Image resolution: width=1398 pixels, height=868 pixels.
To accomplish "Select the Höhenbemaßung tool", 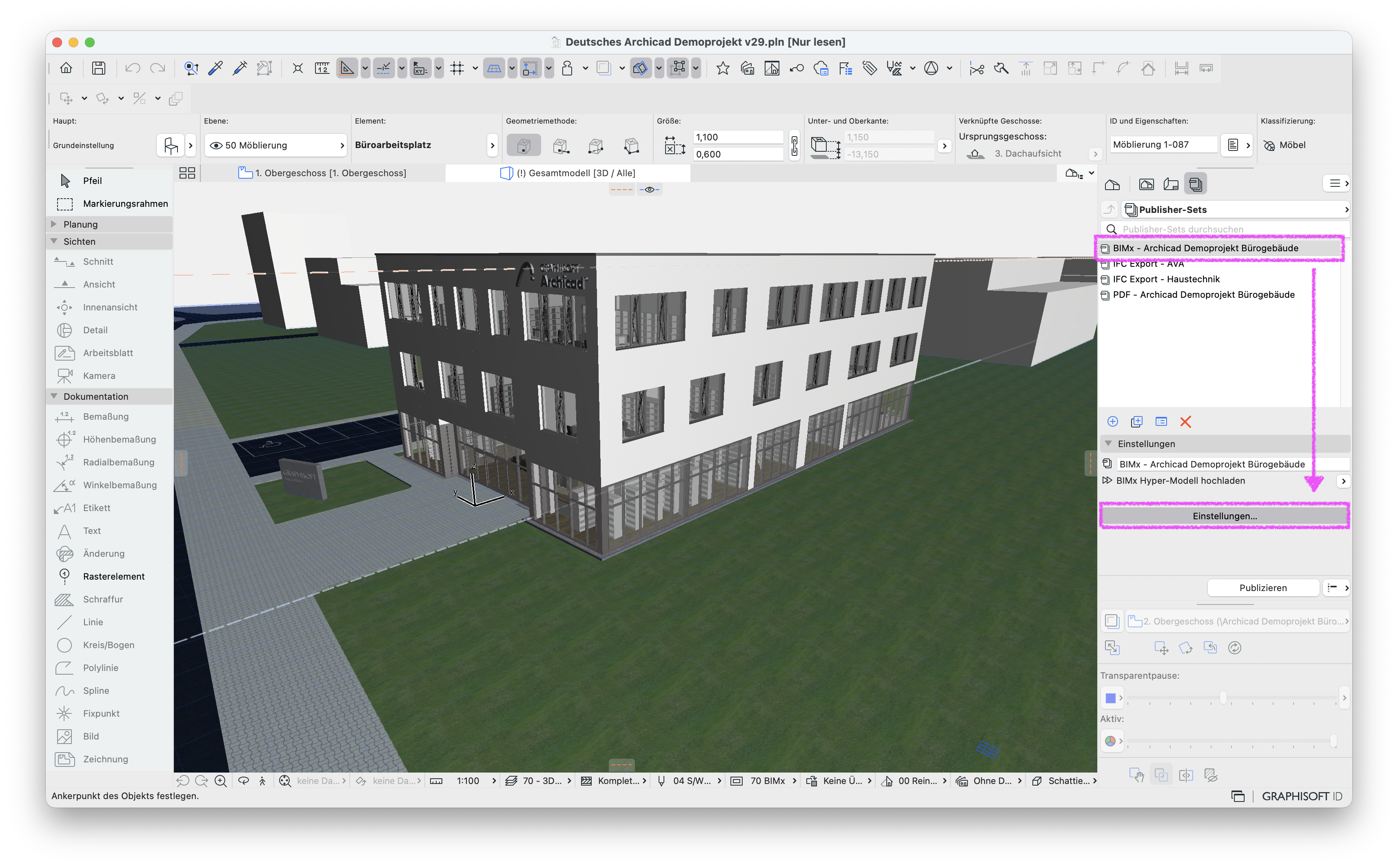I will [109, 440].
